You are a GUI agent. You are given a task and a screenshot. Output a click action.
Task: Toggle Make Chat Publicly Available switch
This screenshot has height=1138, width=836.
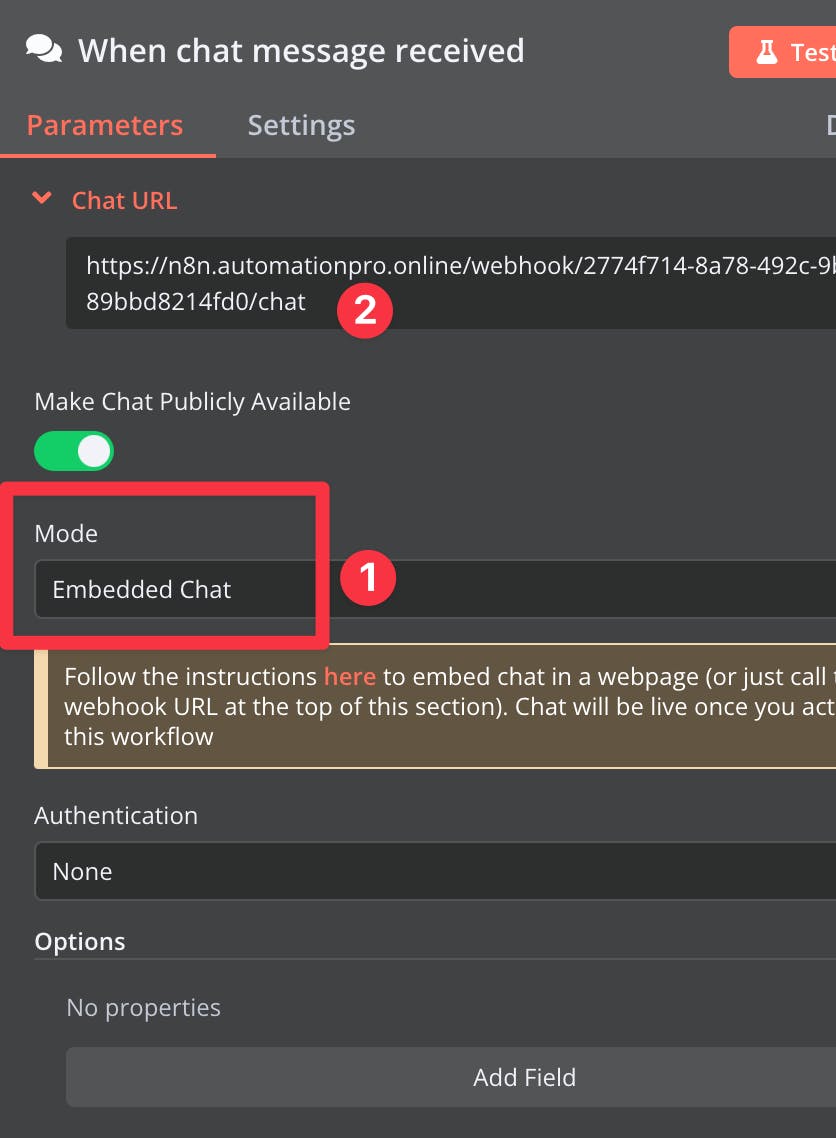pos(75,451)
